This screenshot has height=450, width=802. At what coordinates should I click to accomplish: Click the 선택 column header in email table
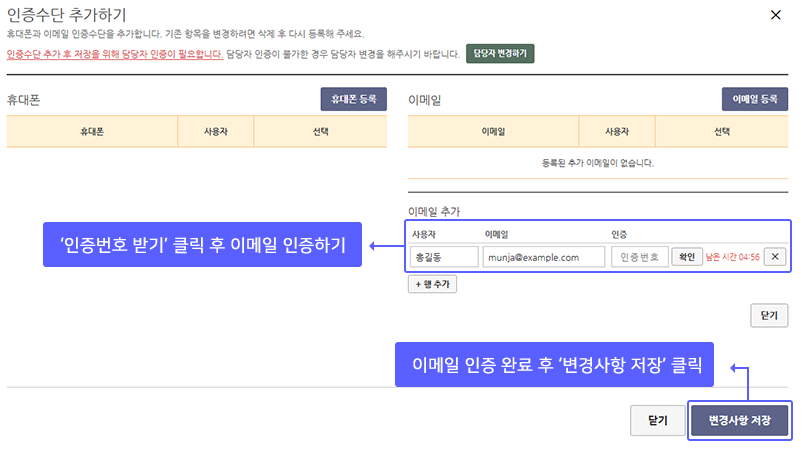coord(721,131)
